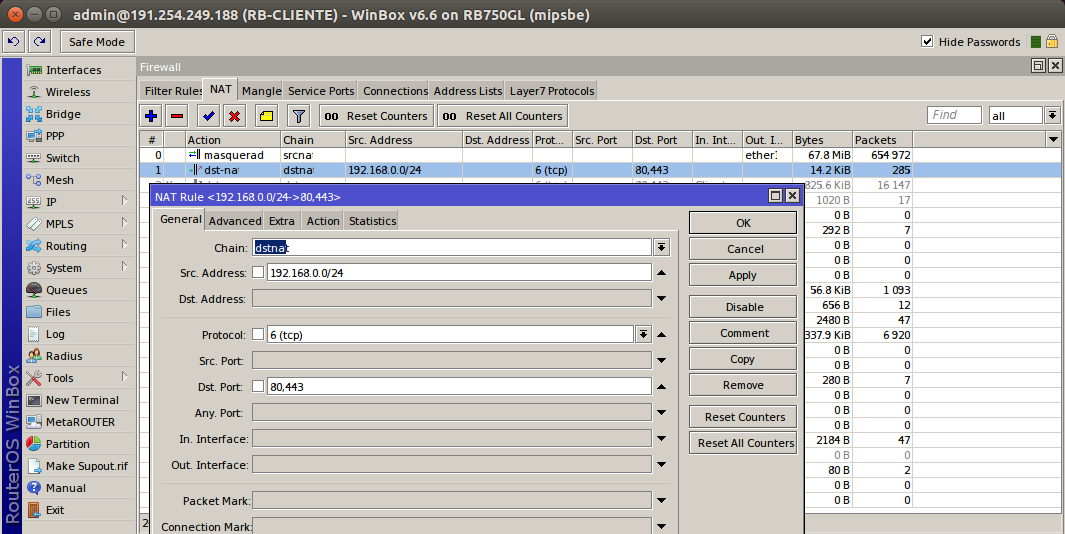Switch to Layer7 Protocols tab

[x=552, y=90]
